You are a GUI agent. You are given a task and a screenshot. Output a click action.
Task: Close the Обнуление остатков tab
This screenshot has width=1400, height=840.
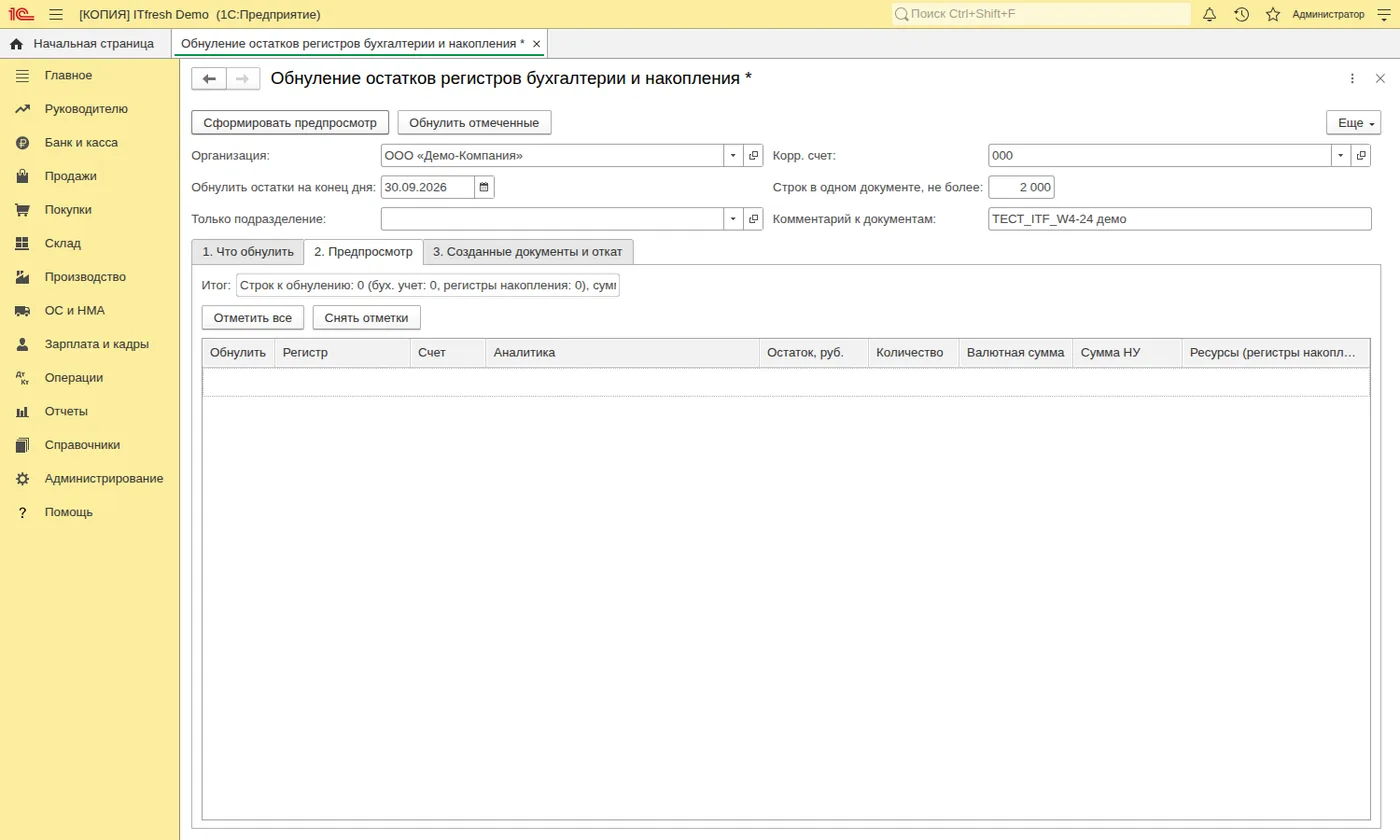click(537, 44)
